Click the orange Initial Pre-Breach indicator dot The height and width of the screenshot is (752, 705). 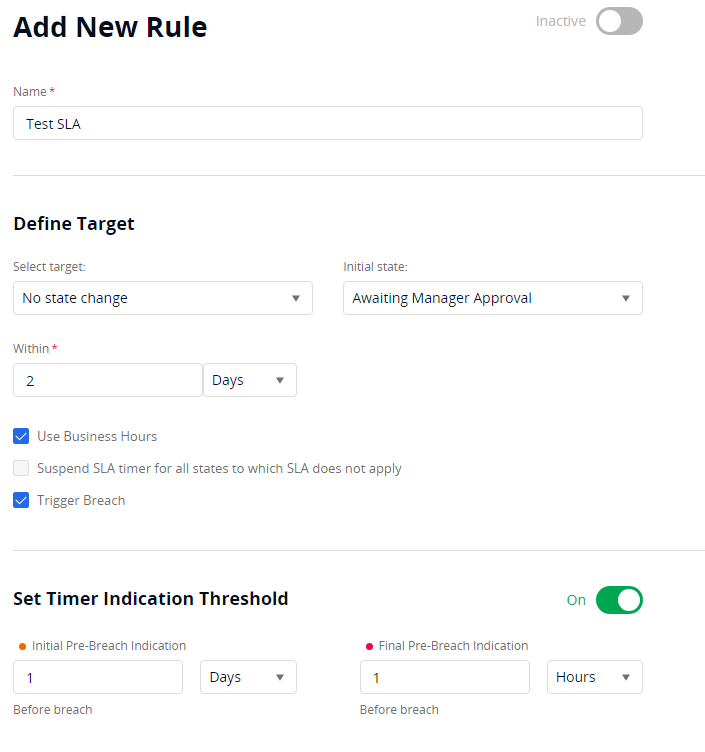point(22,646)
